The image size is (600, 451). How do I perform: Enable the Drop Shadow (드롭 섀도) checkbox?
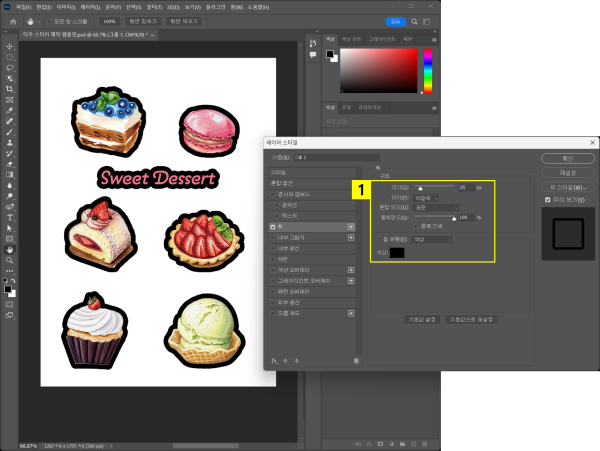tap(273, 313)
